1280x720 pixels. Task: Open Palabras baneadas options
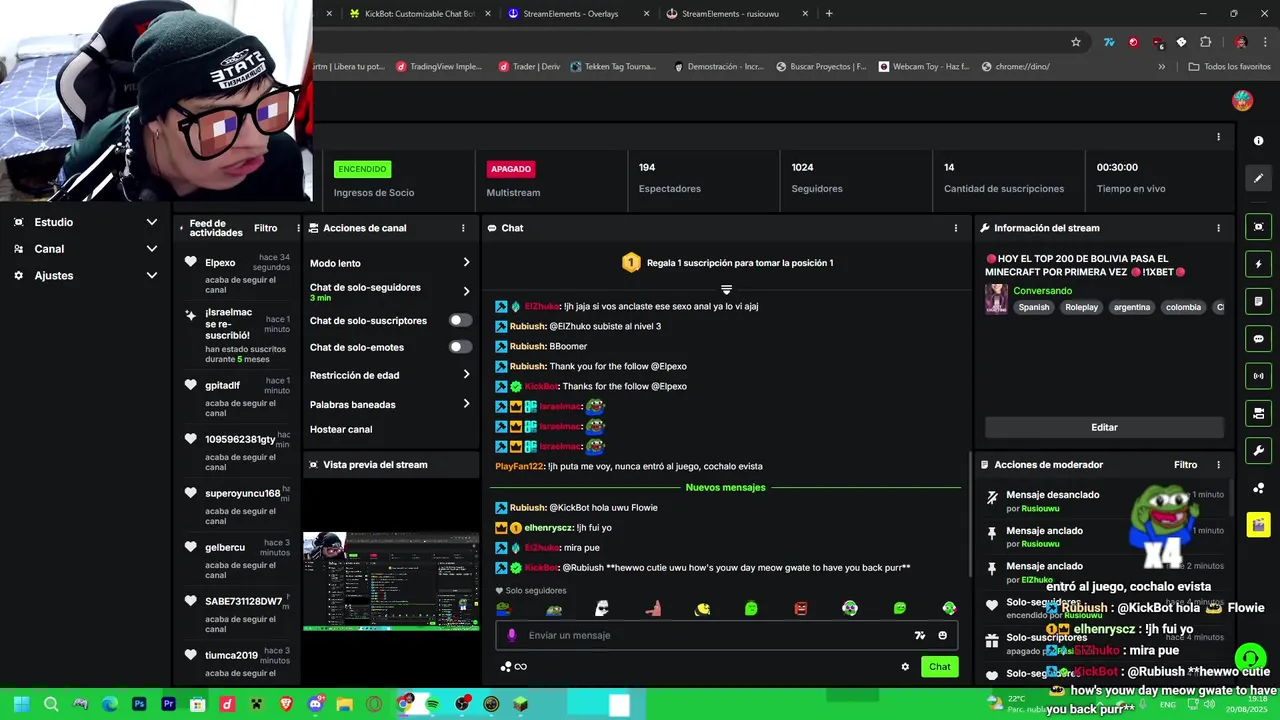390,404
